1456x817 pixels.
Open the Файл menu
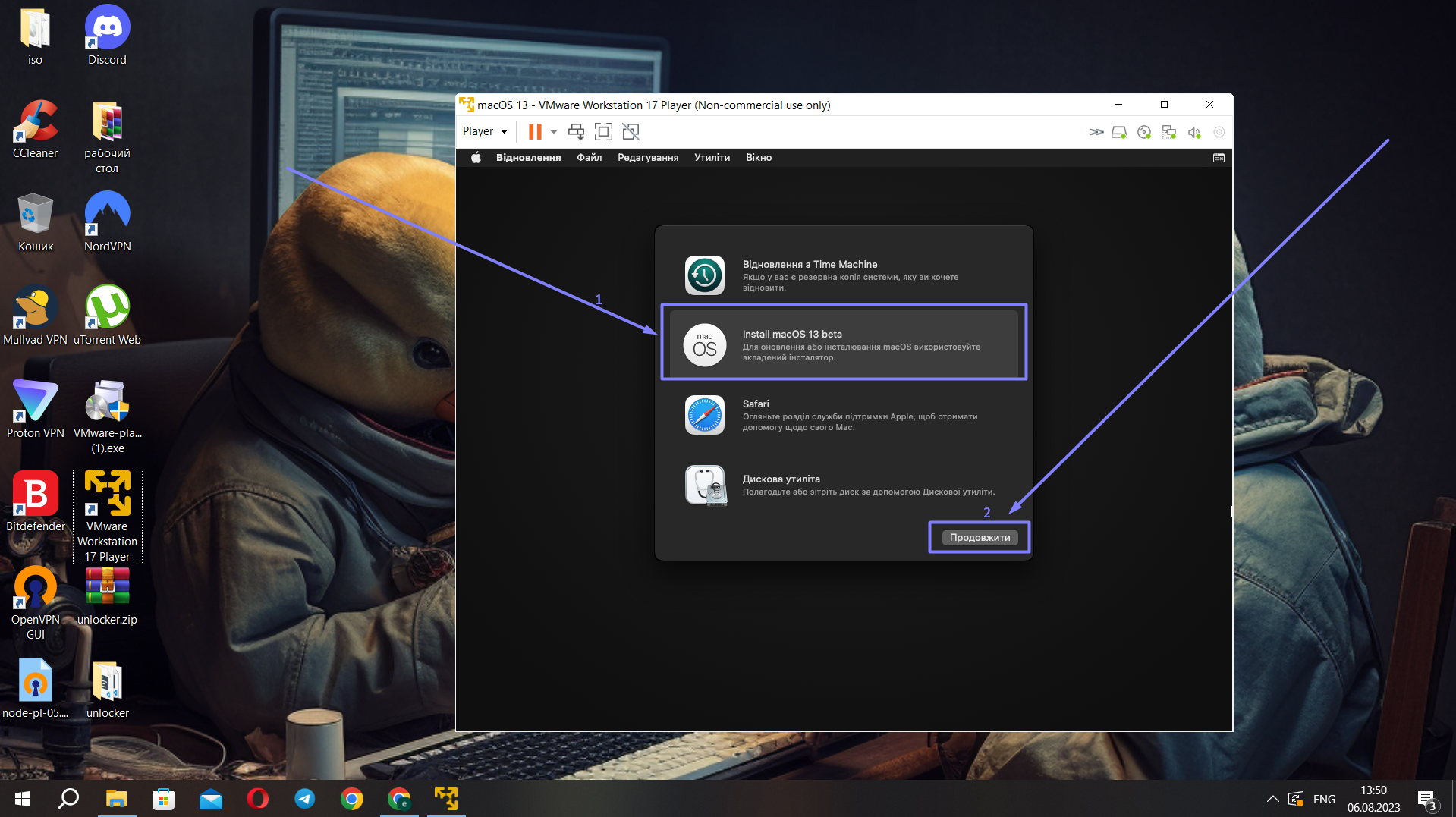pyautogui.click(x=589, y=158)
